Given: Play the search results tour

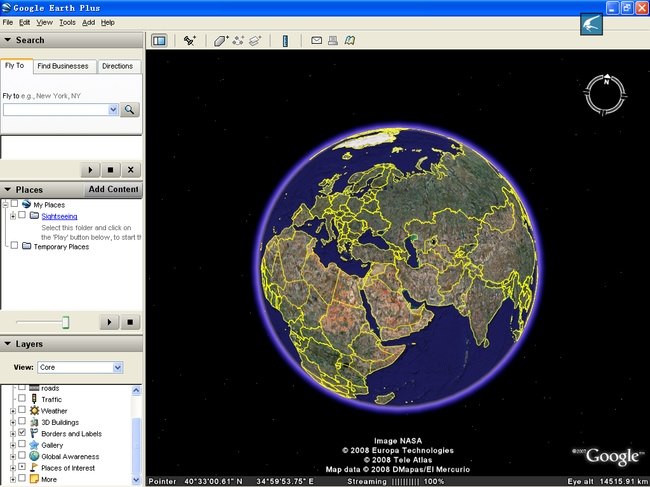Looking at the screenshot, I should tap(90, 170).
